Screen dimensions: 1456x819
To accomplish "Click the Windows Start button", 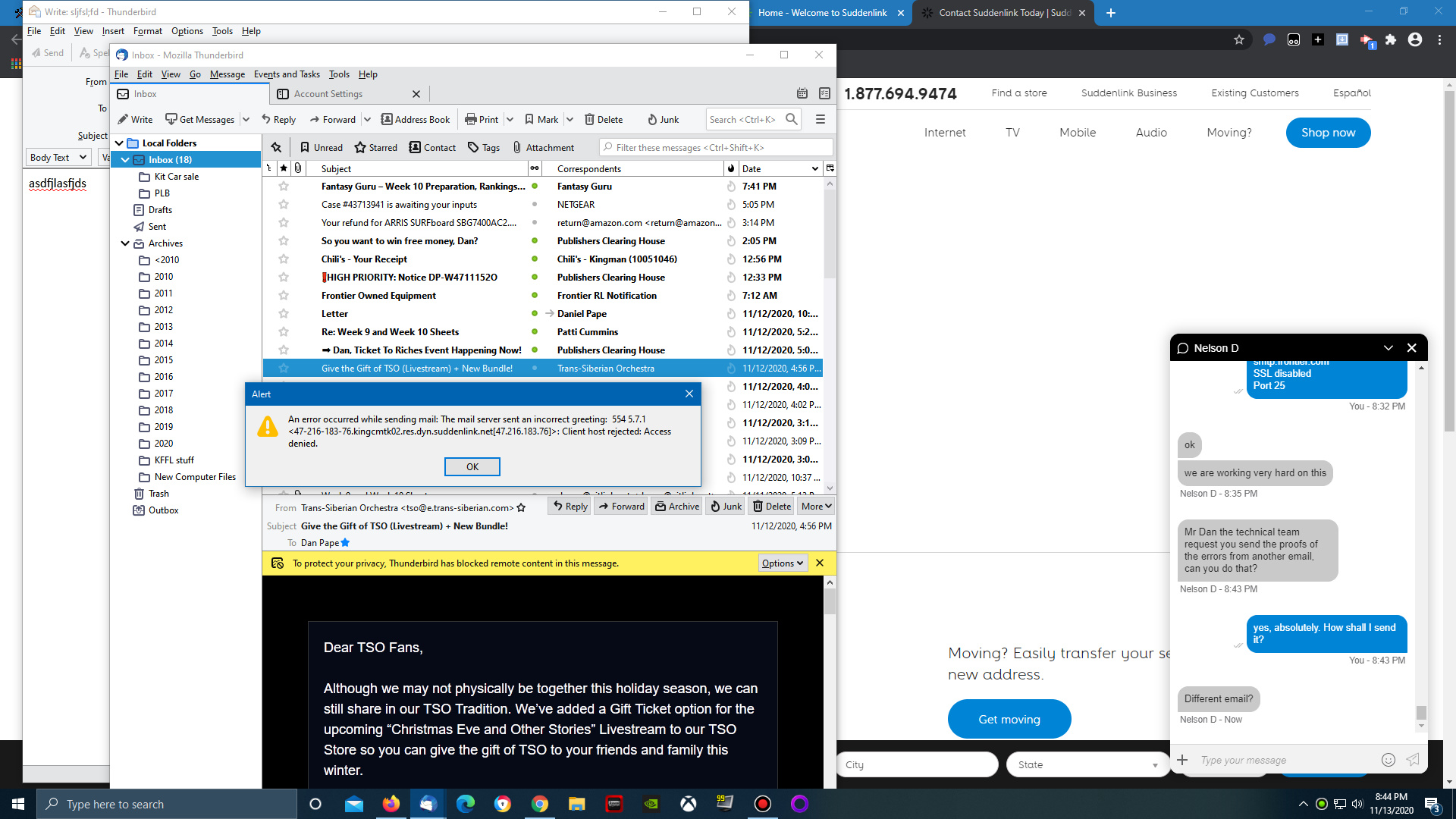I will 18,804.
